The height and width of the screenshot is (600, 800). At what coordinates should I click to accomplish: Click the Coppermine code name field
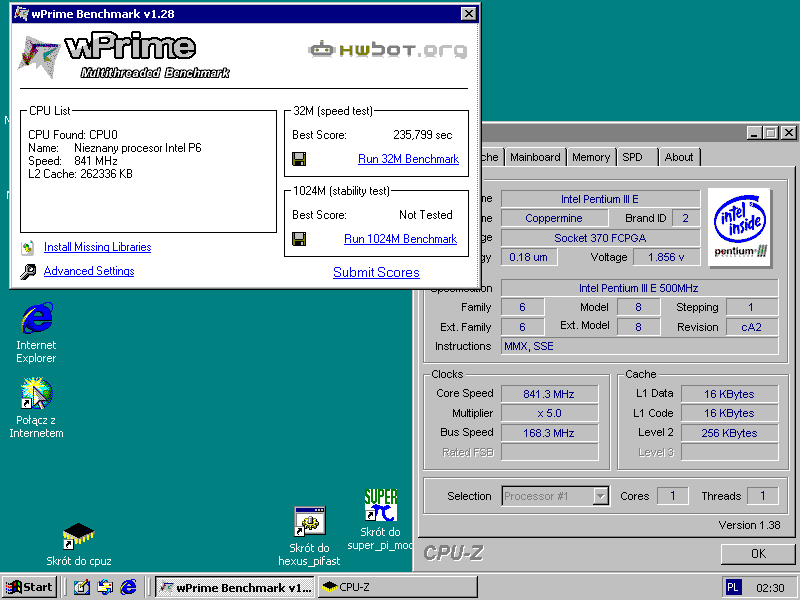554,218
